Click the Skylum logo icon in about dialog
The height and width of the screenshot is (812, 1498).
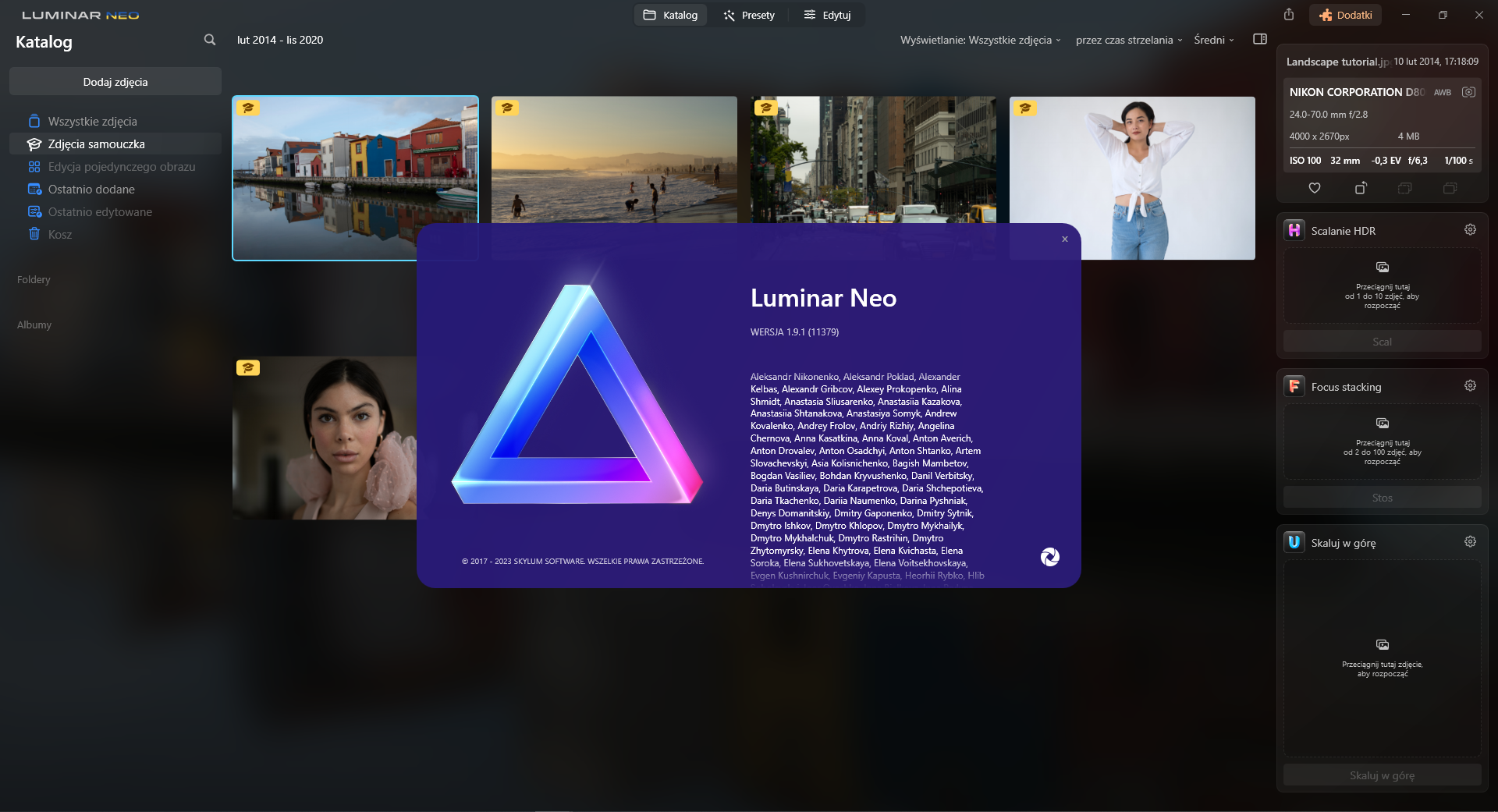(x=1050, y=557)
